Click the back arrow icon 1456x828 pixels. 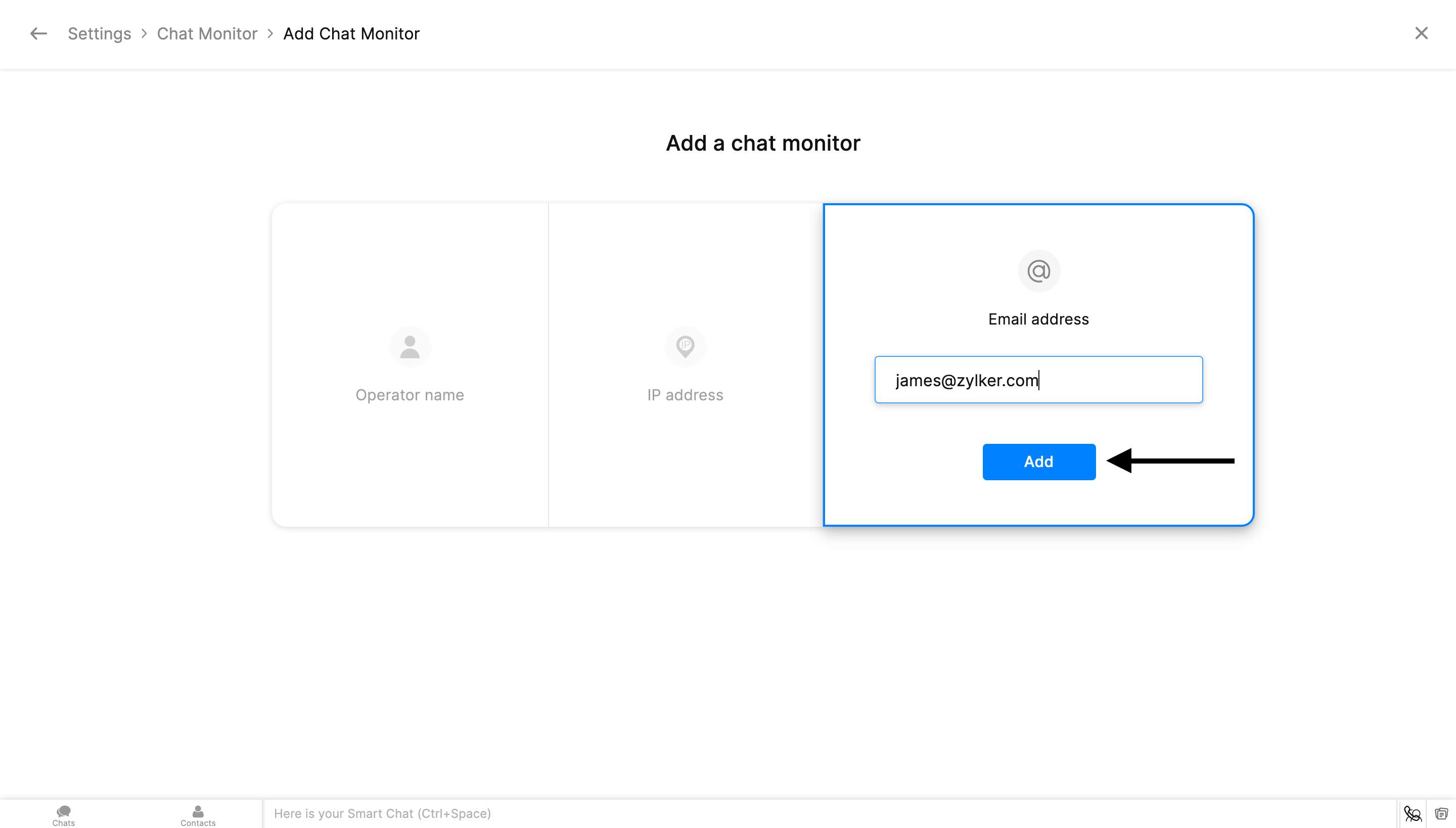[x=38, y=33]
